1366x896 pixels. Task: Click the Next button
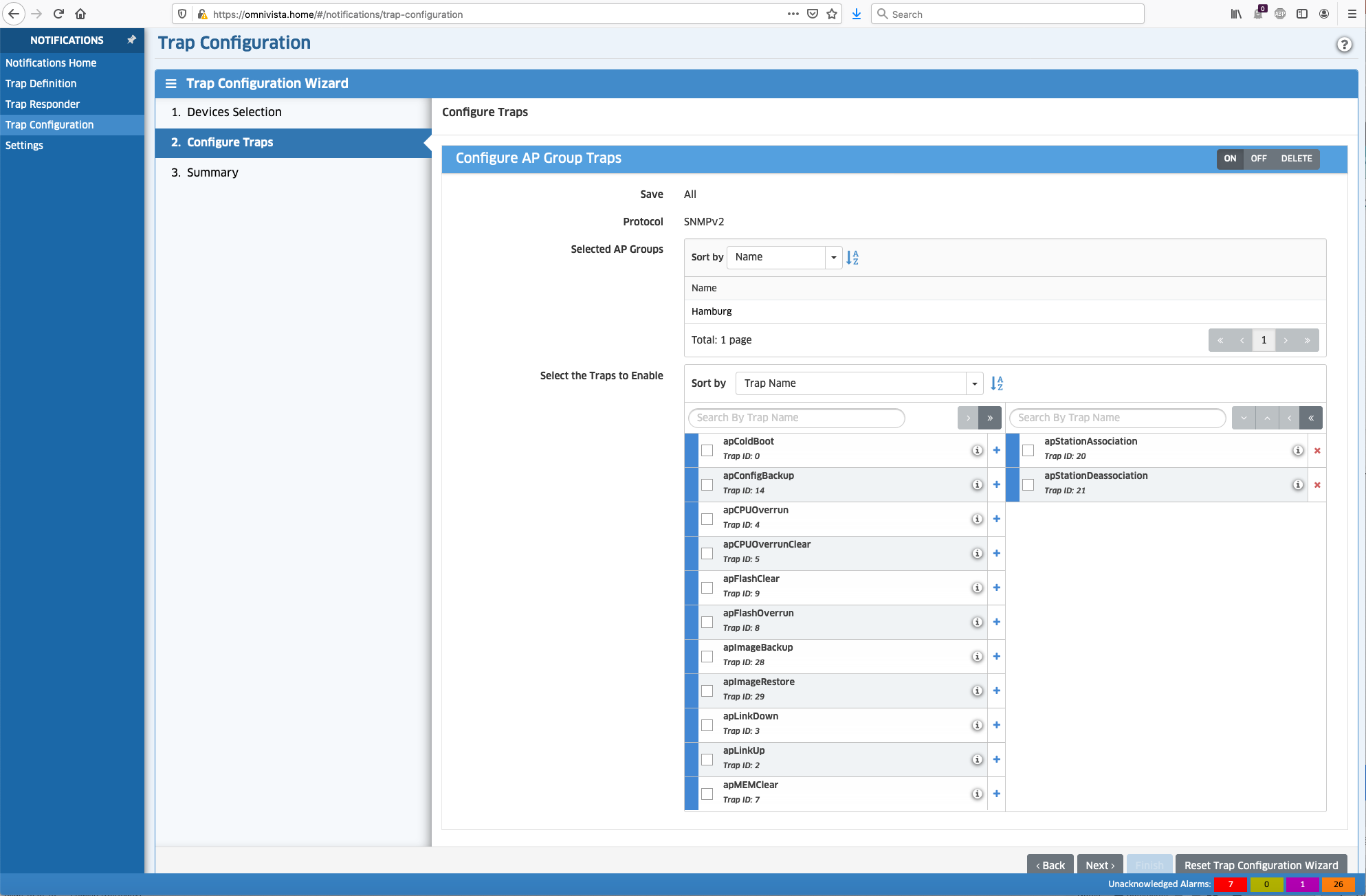coord(1099,865)
